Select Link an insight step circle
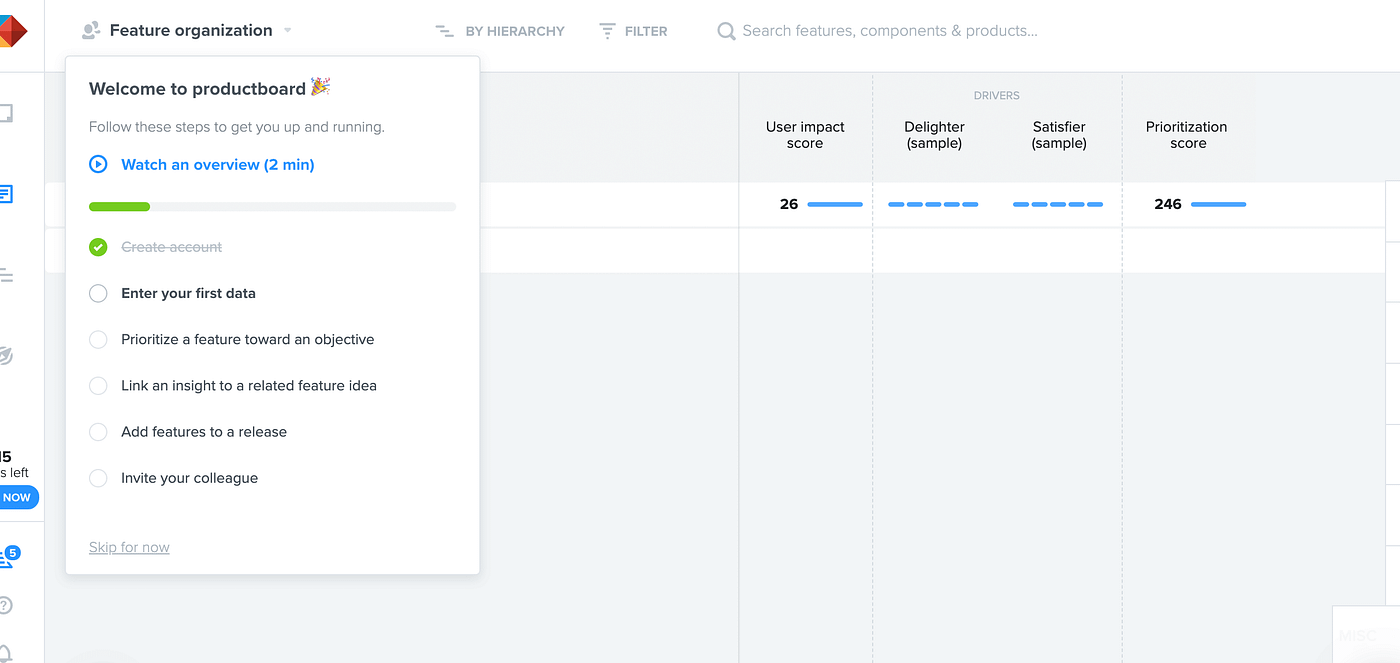Image resolution: width=1400 pixels, height=663 pixels. (x=98, y=385)
